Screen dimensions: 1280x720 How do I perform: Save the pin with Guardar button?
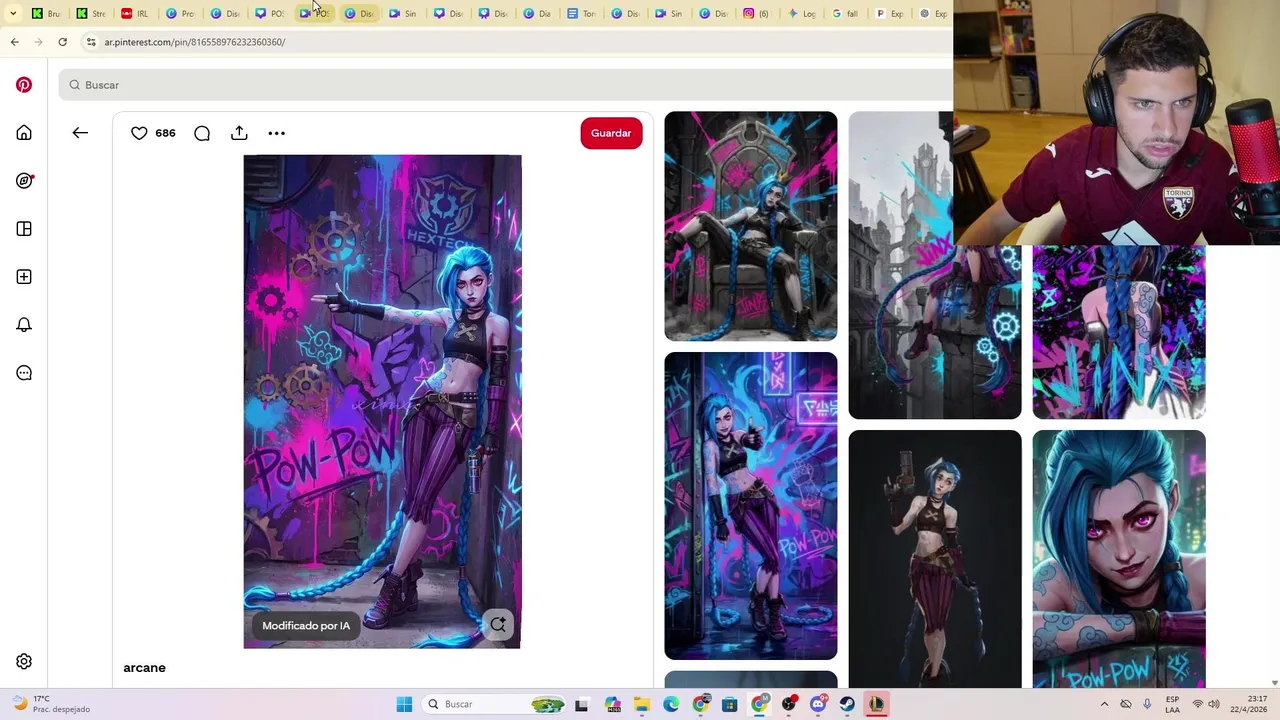tap(611, 133)
